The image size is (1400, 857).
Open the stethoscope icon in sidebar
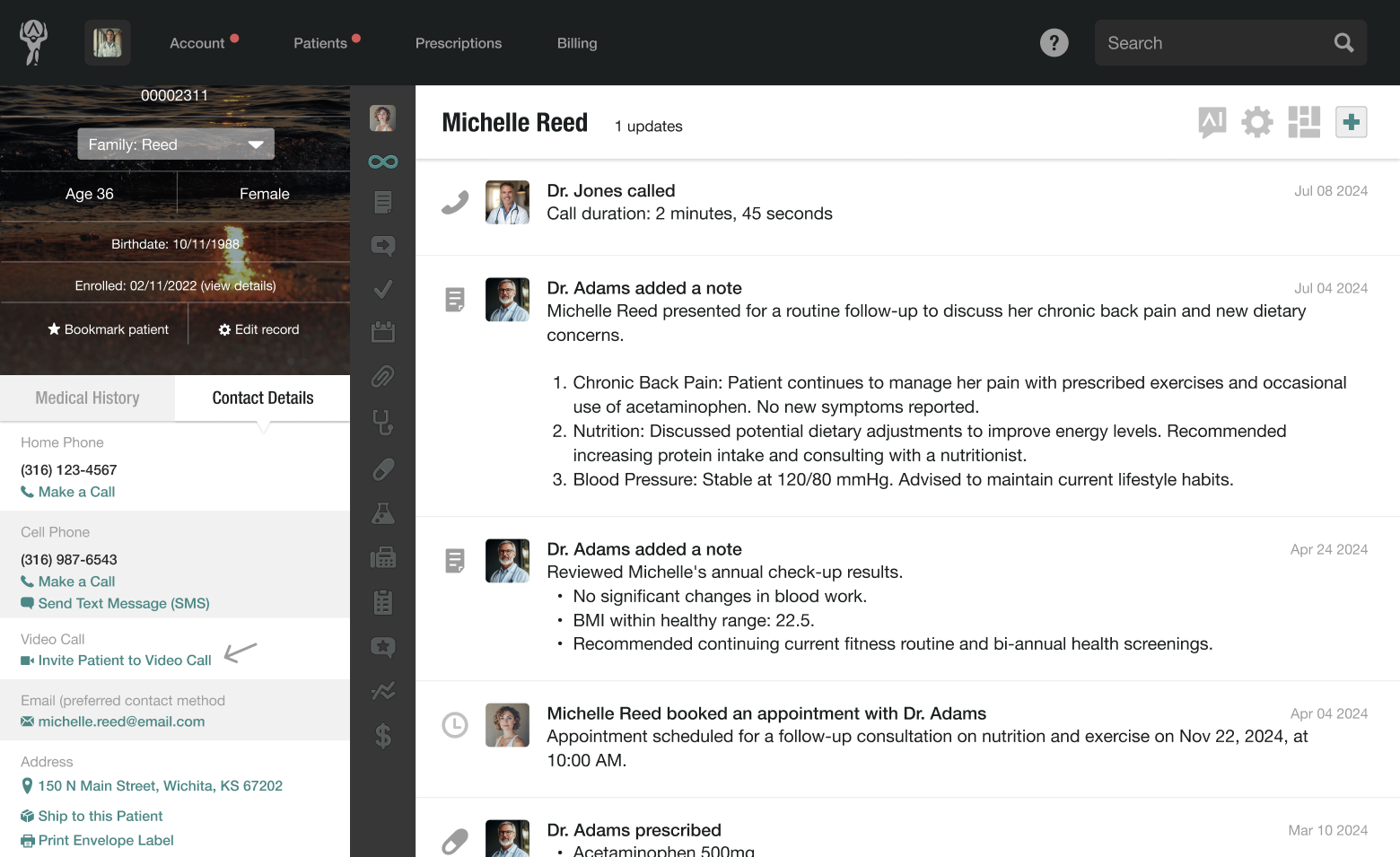click(x=383, y=422)
